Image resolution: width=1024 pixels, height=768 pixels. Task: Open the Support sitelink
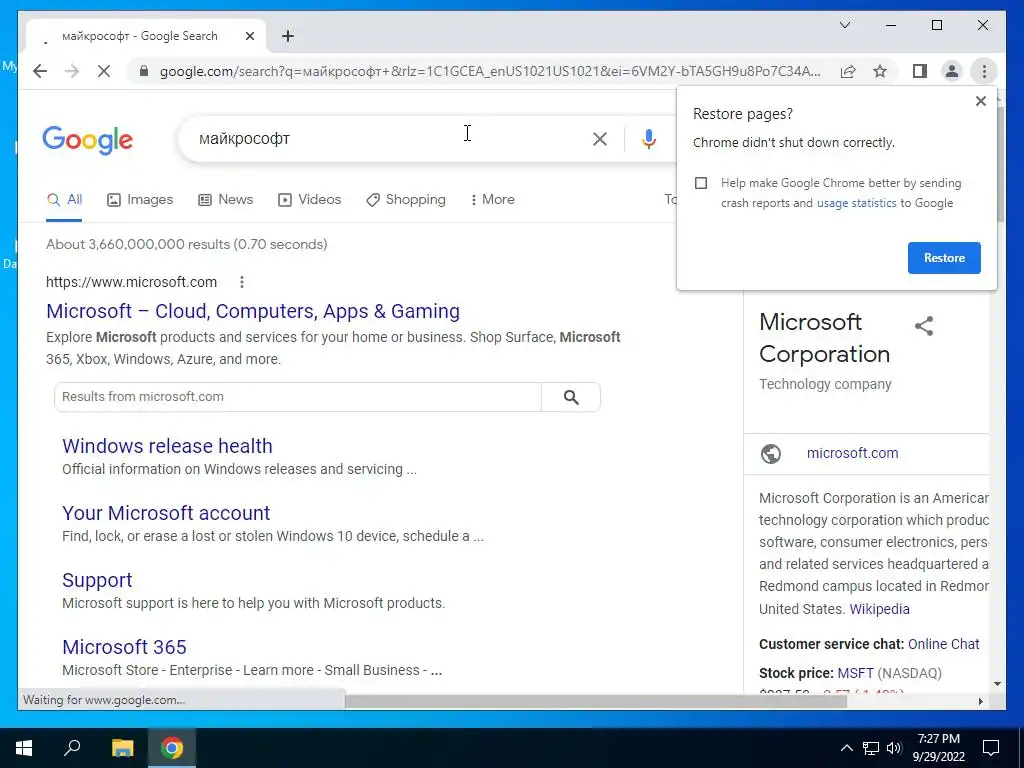(97, 580)
